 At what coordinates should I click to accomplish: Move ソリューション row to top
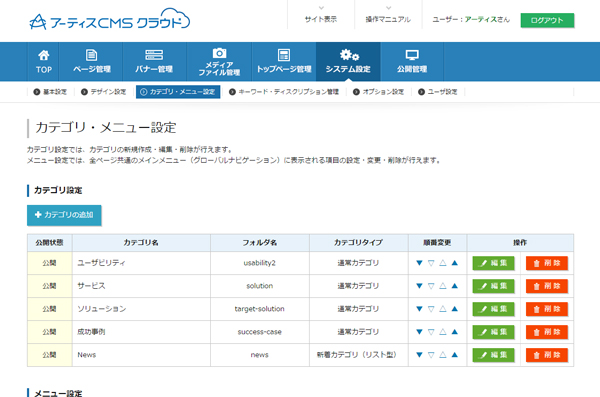(x=455, y=309)
